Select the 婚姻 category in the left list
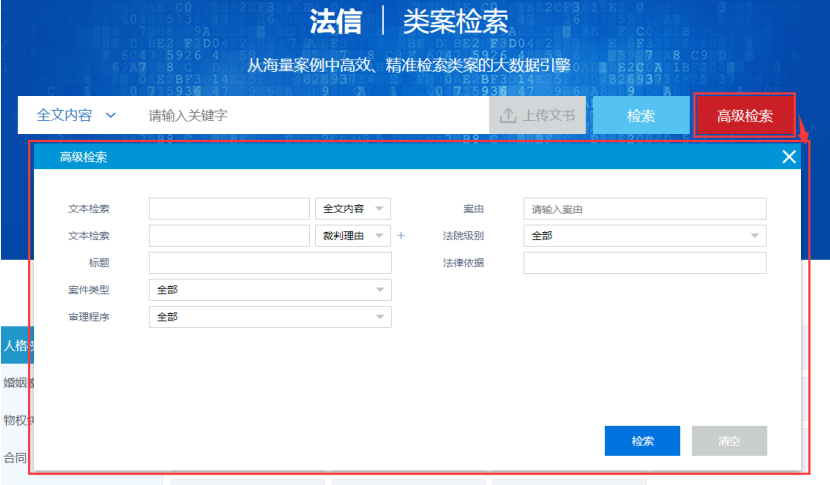This screenshot has width=830, height=485. tap(17, 382)
